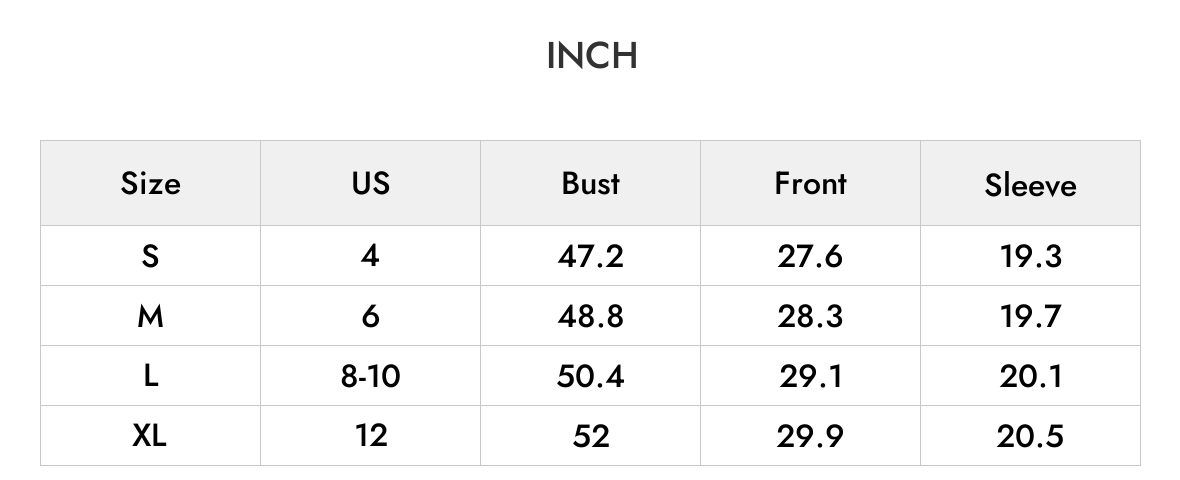Screen dimensions: 1180x480
Task: Select the sleeve value 20.5 cell
Action: 1030,436
